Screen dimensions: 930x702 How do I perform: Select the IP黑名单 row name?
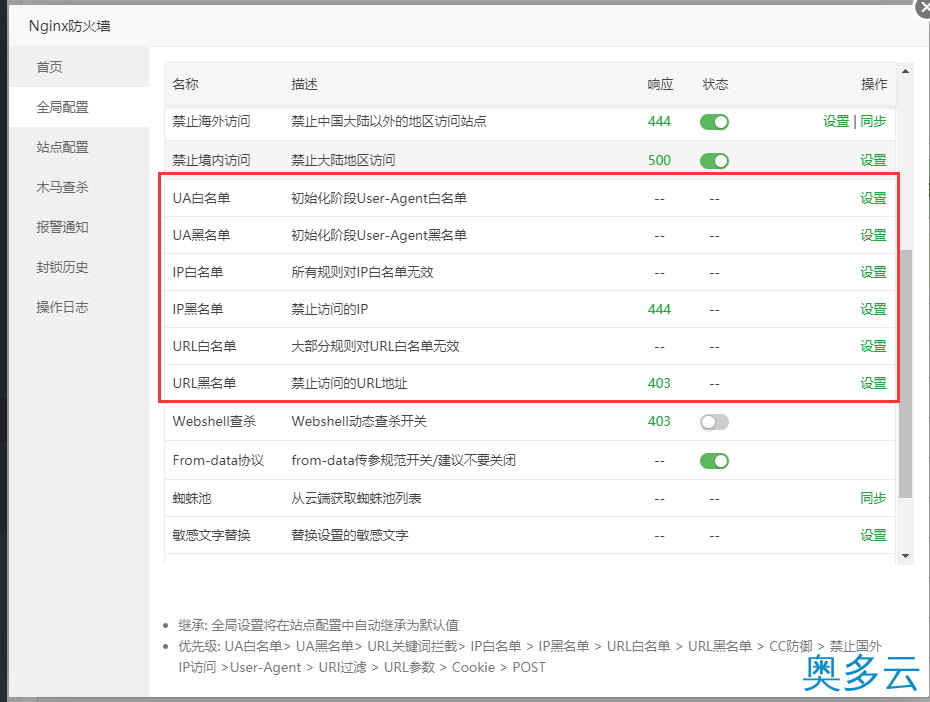click(x=198, y=309)
